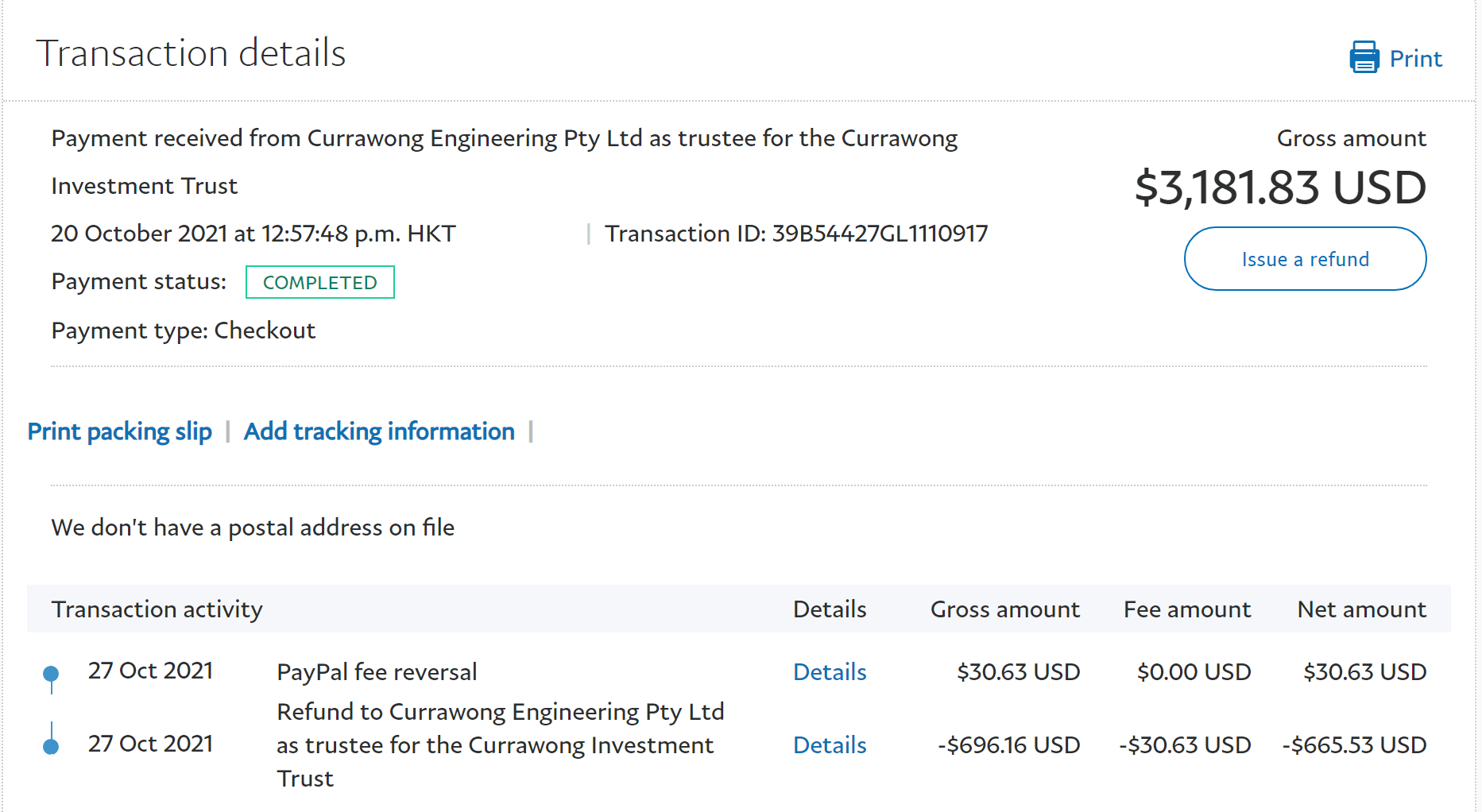The image size is (1482, 812).
Task: Click timeline dot beside the refund entry
Action: point(51,746)
